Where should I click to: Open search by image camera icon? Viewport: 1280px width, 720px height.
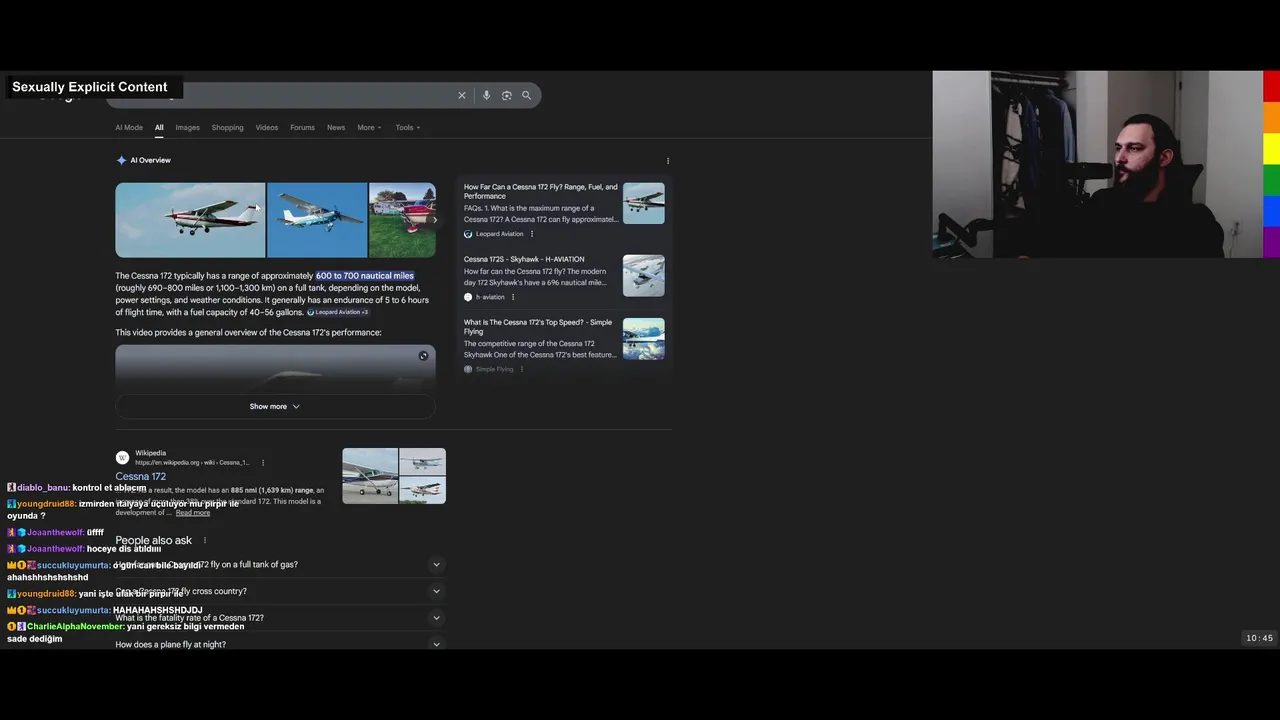pyautogui.click(x=506, y=95)
